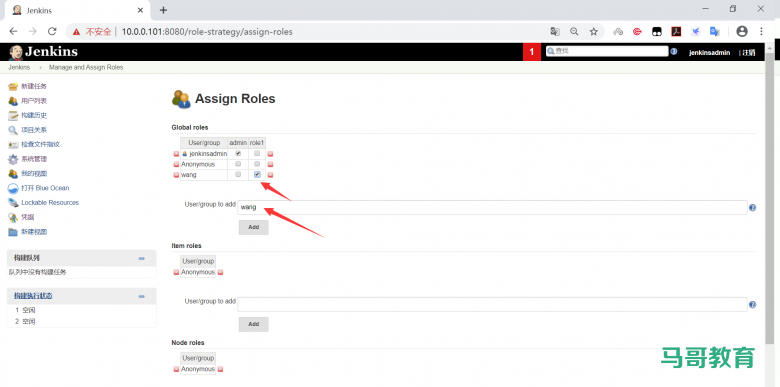Open the red notification badge showing 1
This screenshot has width=780, height=387.
(532, 52)
